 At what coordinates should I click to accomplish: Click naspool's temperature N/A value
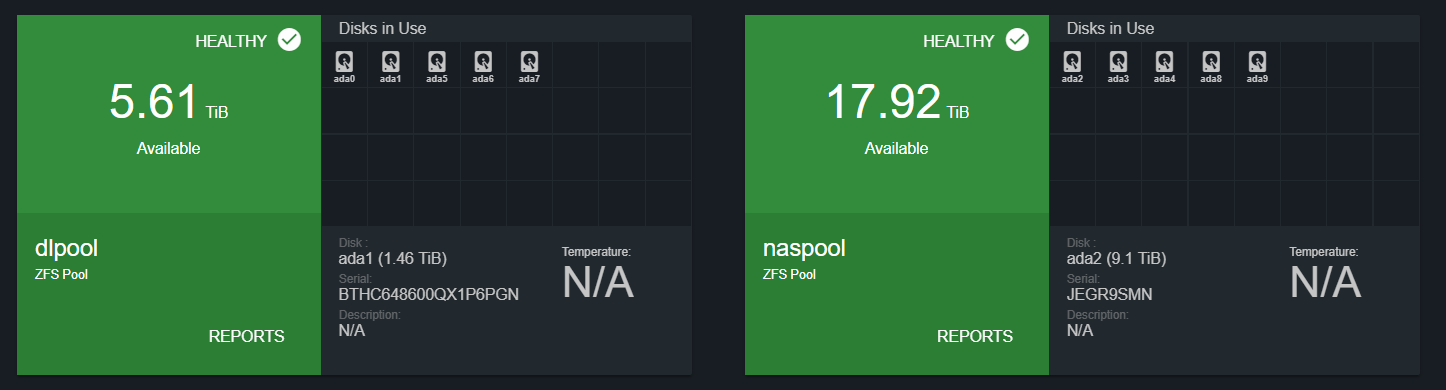1326,283
